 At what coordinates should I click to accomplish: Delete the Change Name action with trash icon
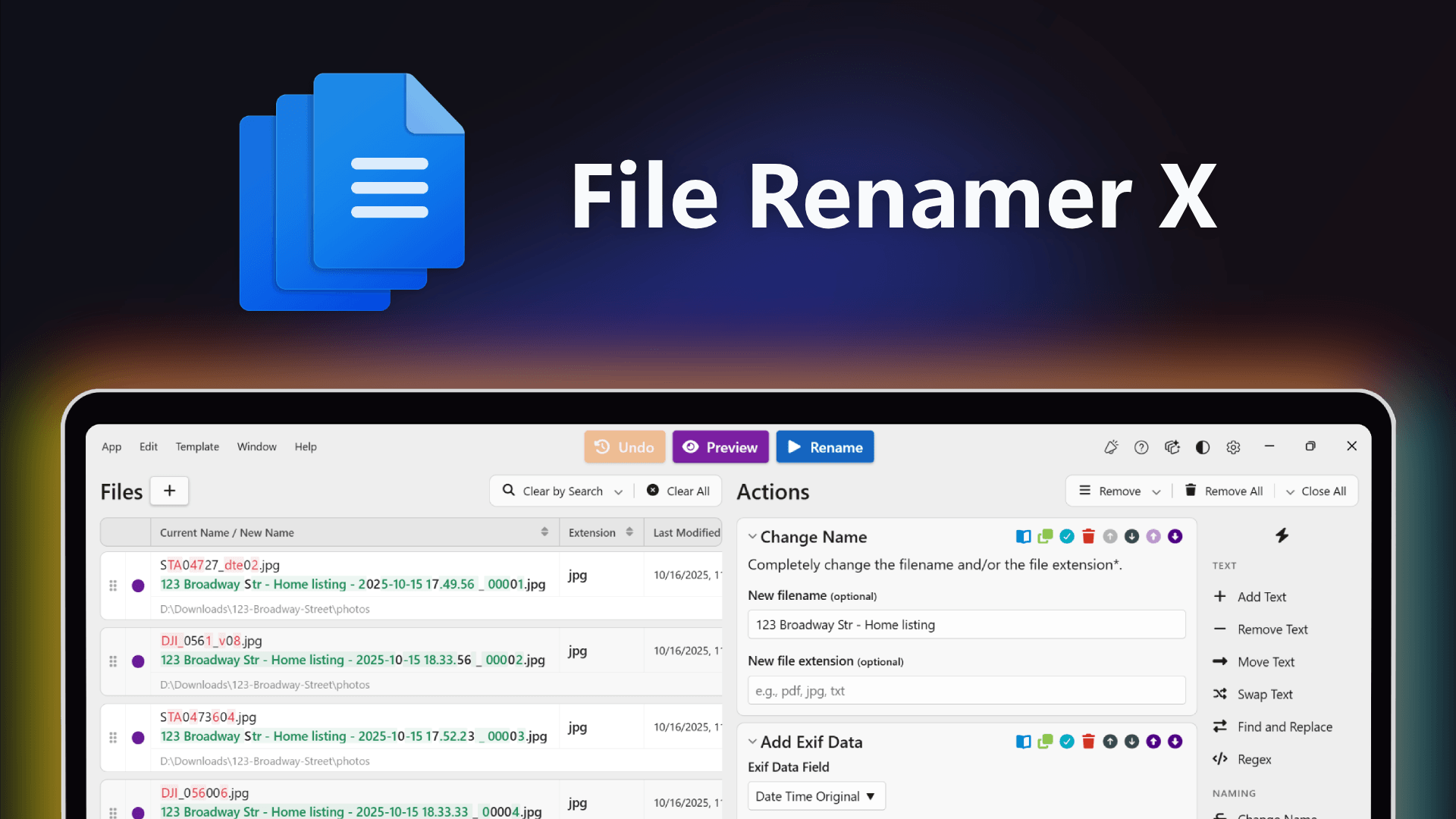point(1088,537)
